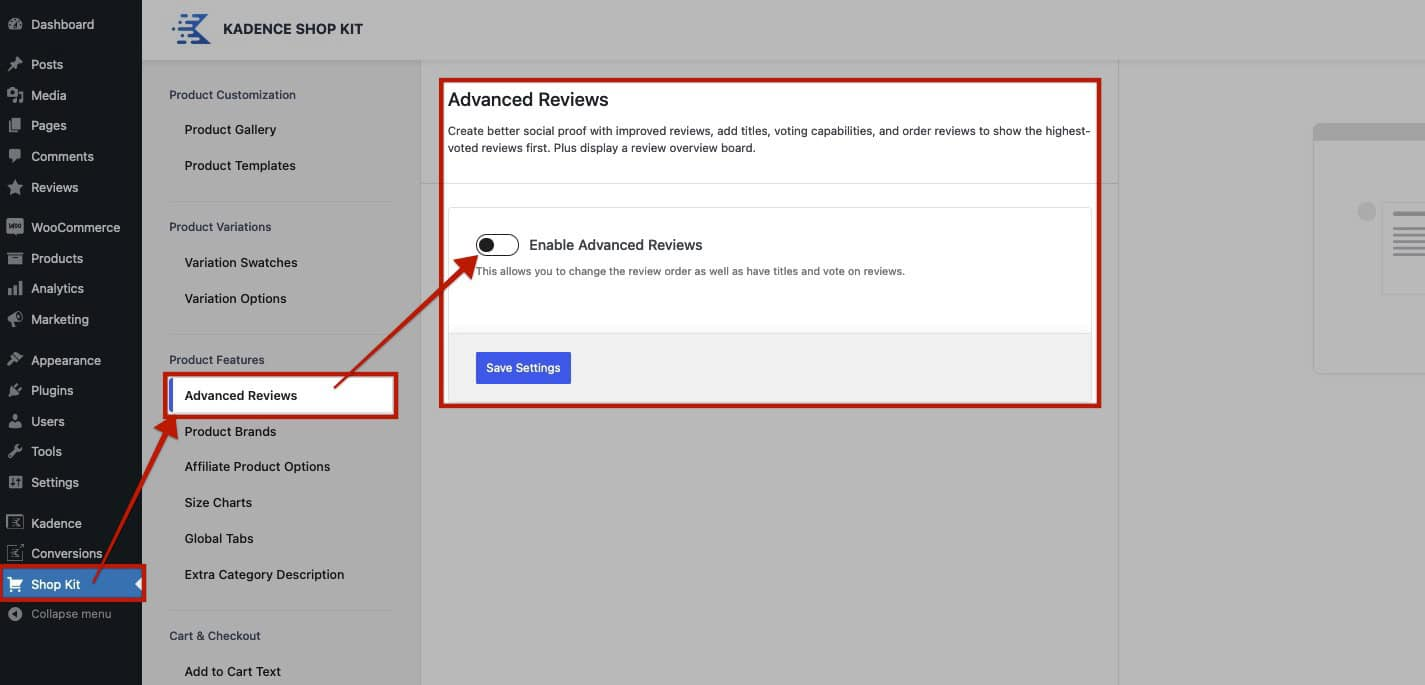Open the Global Tabs settings link
The height and width of the screenshot is (685, 1425).
(x=219, y=538)
